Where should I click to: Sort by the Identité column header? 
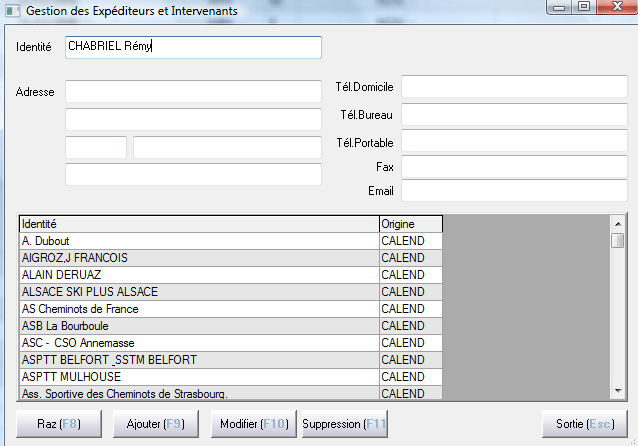(198, 224)
